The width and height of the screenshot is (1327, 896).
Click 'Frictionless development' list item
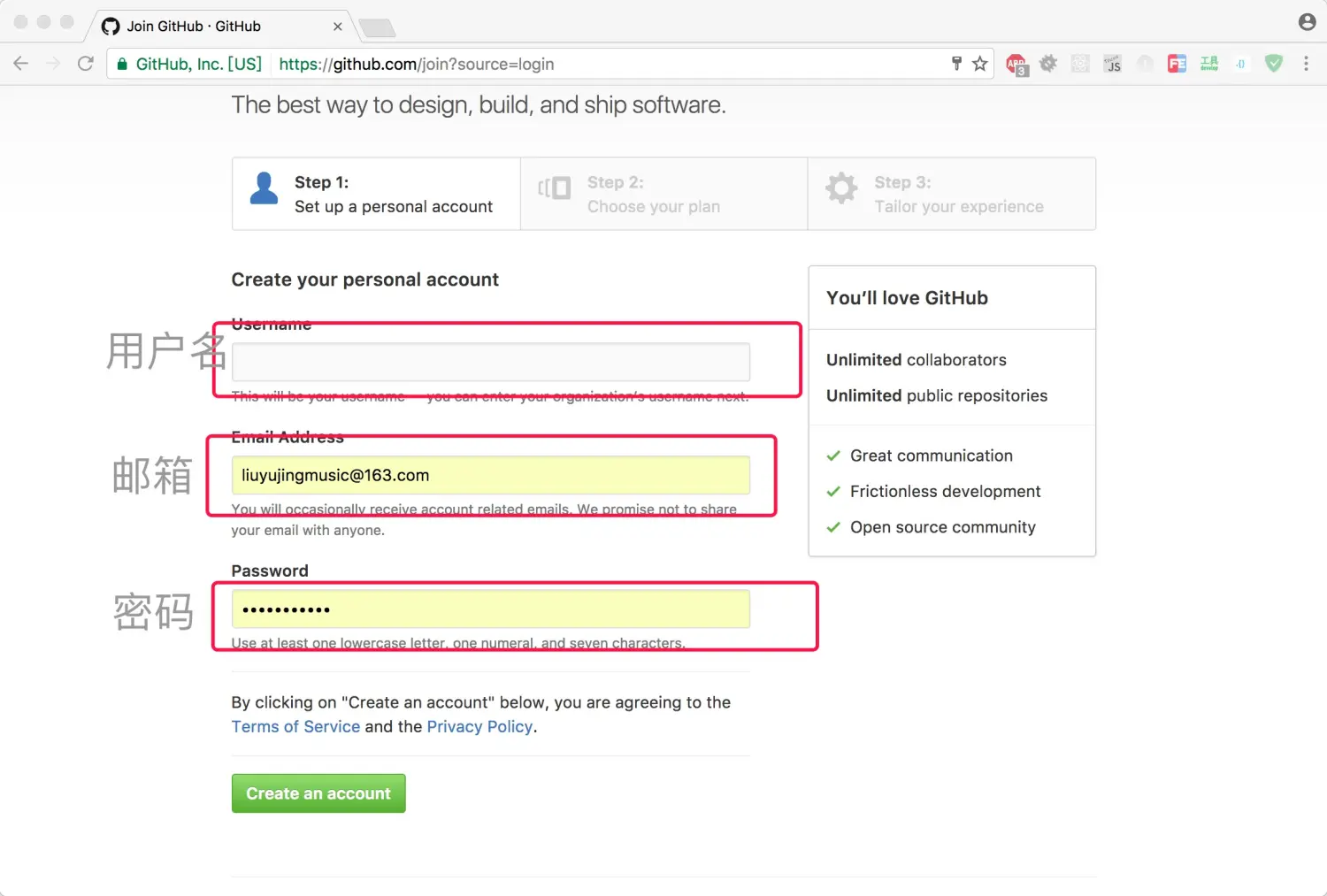click(x=946, y=491)
